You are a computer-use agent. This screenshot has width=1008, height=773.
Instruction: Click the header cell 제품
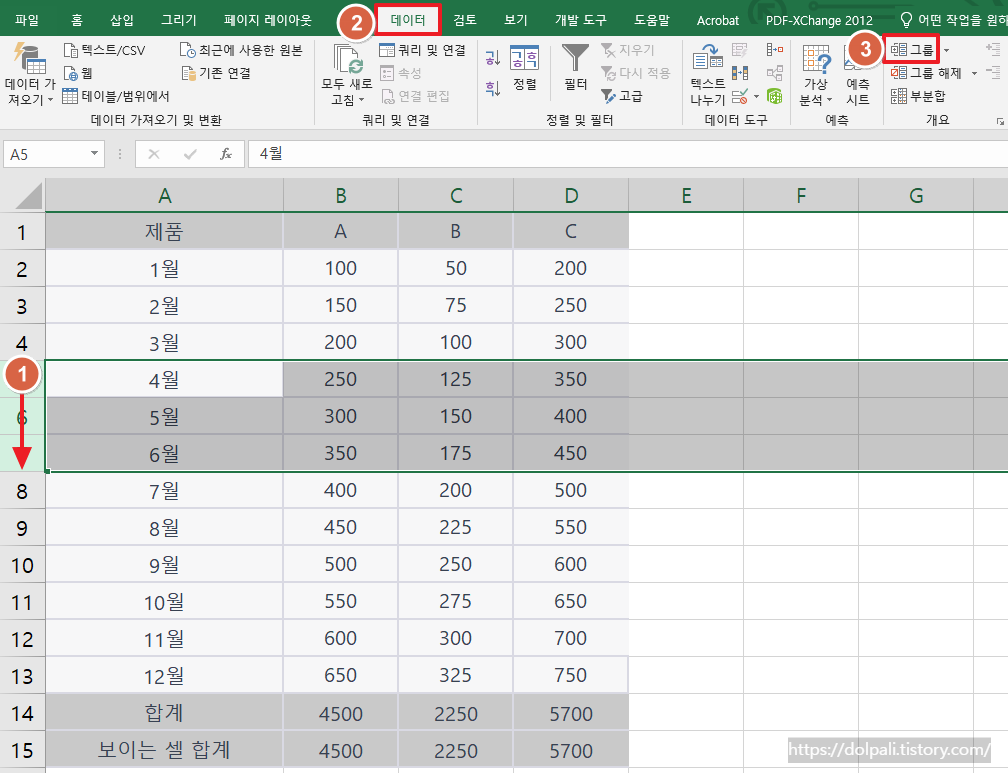165,232
